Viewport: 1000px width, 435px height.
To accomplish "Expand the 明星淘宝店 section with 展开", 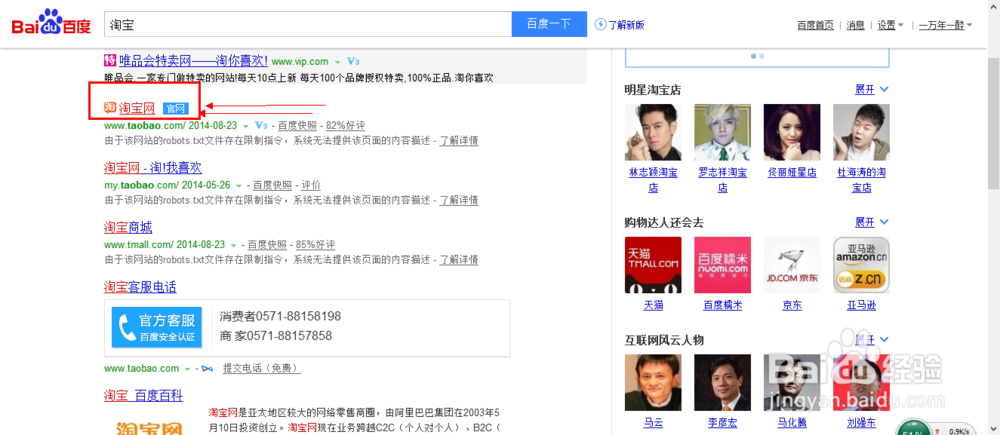I will [x=871, y=90].
